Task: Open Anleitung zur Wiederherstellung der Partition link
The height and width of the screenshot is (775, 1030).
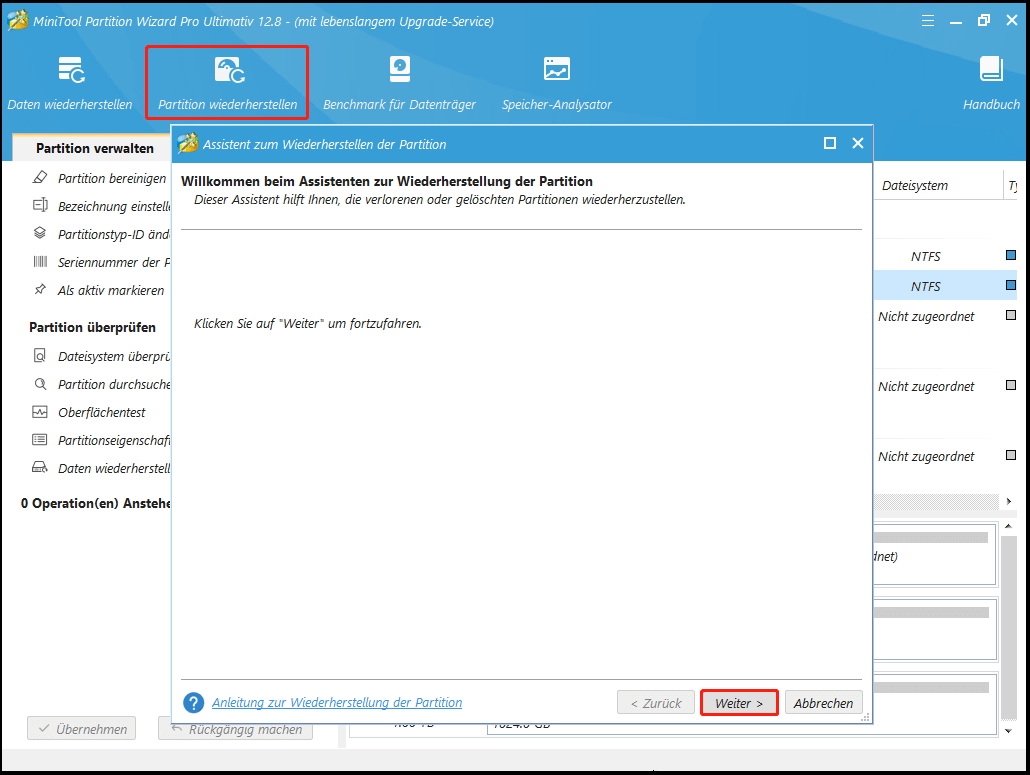Action: pos(337,703)
